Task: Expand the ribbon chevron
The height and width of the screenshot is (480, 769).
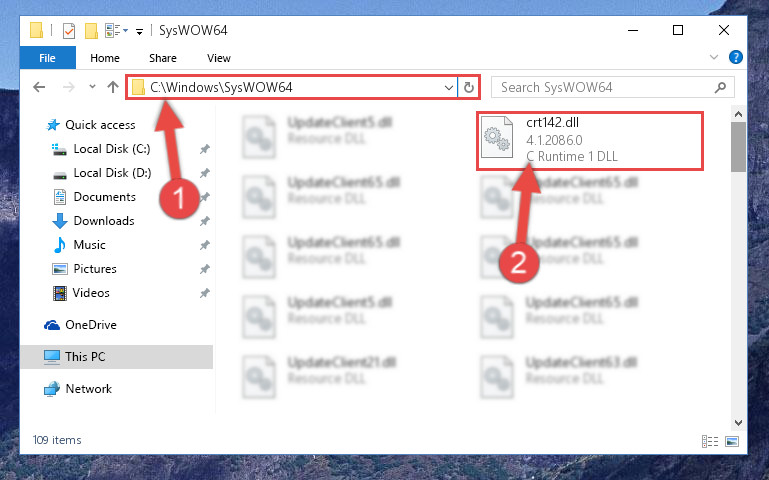Action: (714, 57)
